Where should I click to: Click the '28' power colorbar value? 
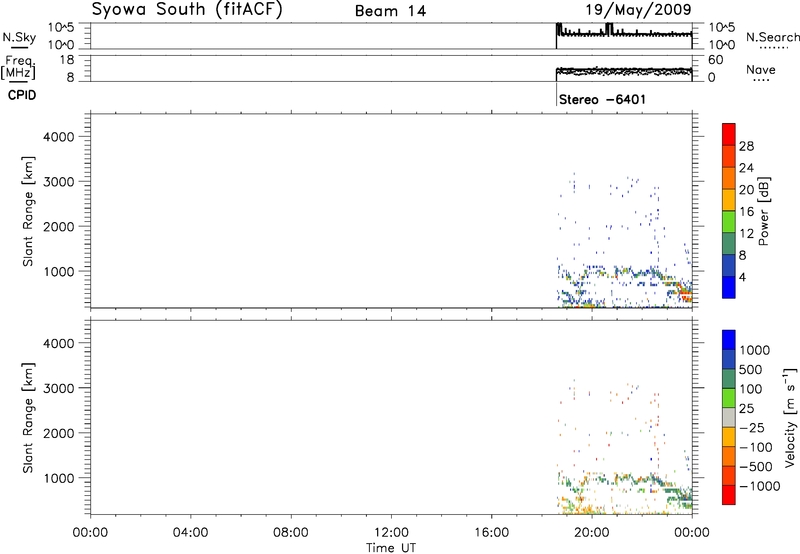point(746,146)
